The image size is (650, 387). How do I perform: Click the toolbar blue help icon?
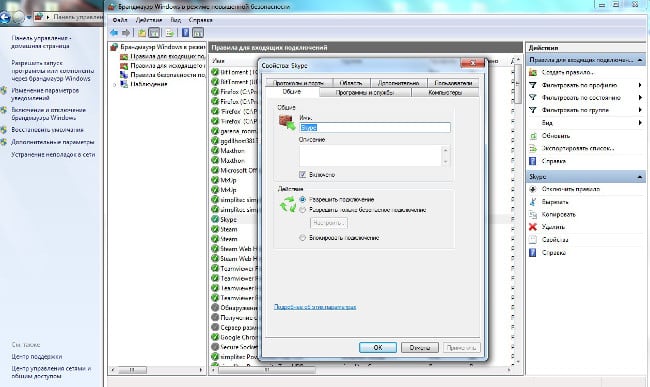coord(185,33)
